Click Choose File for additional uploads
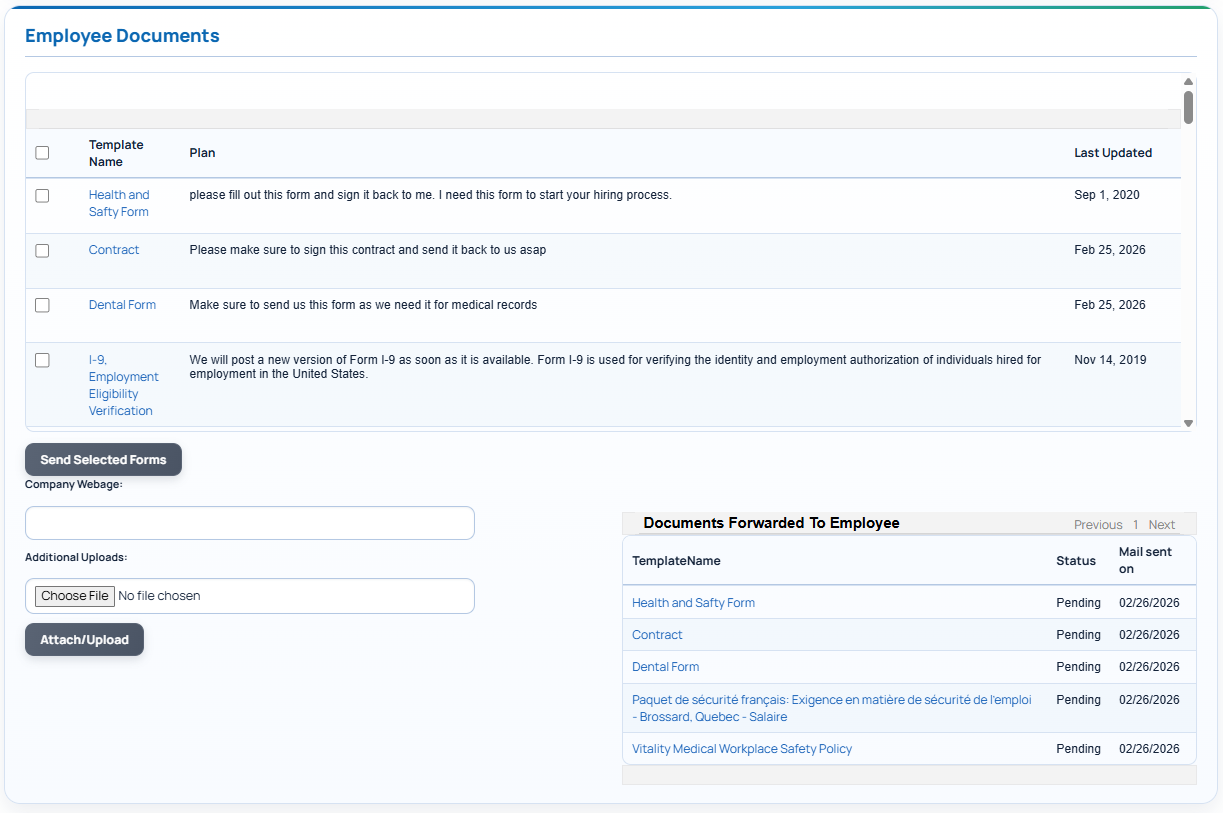1223x813 pixels. tap(74, 595)
